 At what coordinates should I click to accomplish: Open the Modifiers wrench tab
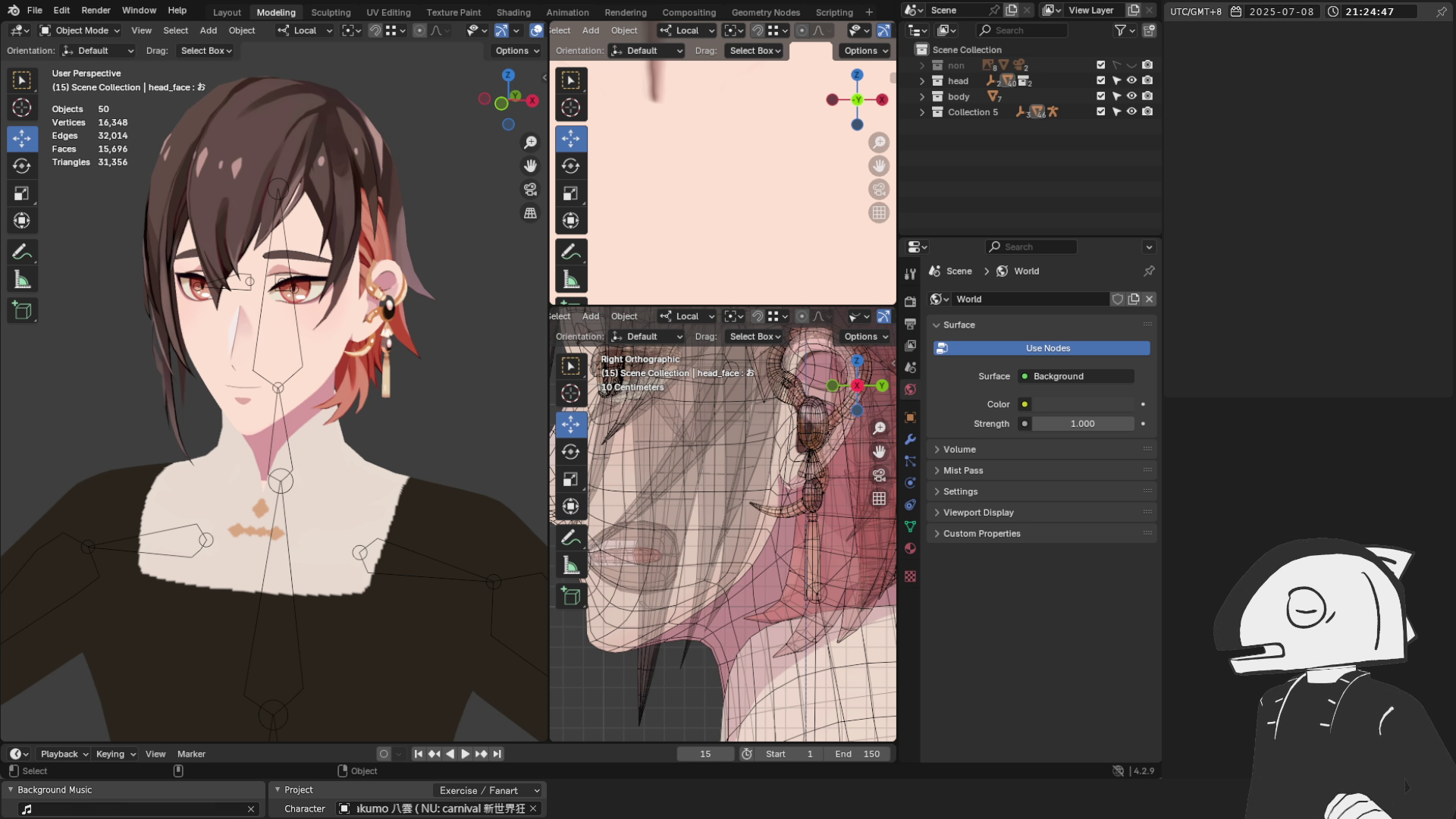click(x=910, y=440)
